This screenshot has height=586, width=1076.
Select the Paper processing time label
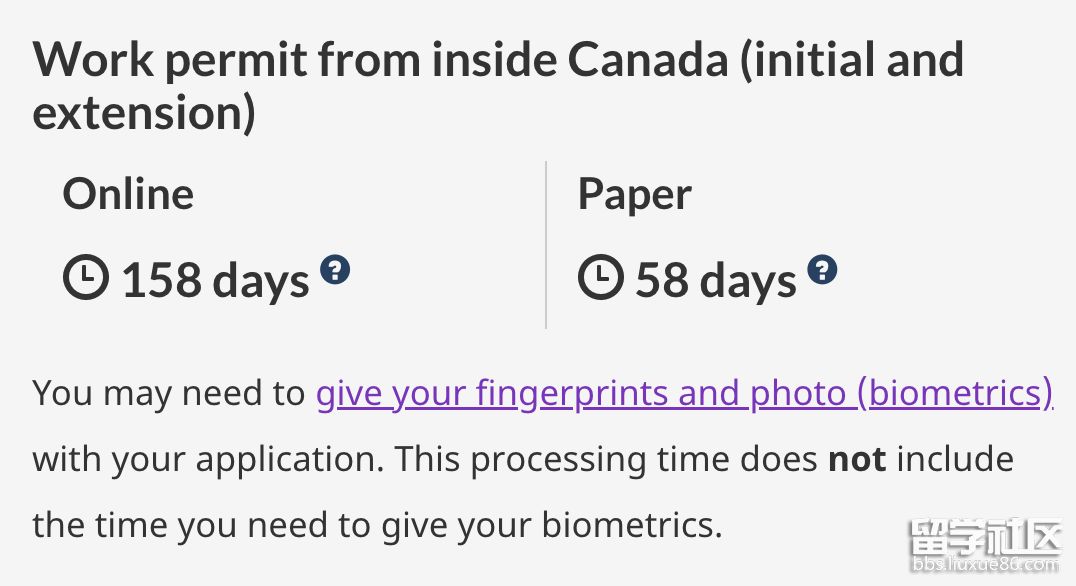634,194
